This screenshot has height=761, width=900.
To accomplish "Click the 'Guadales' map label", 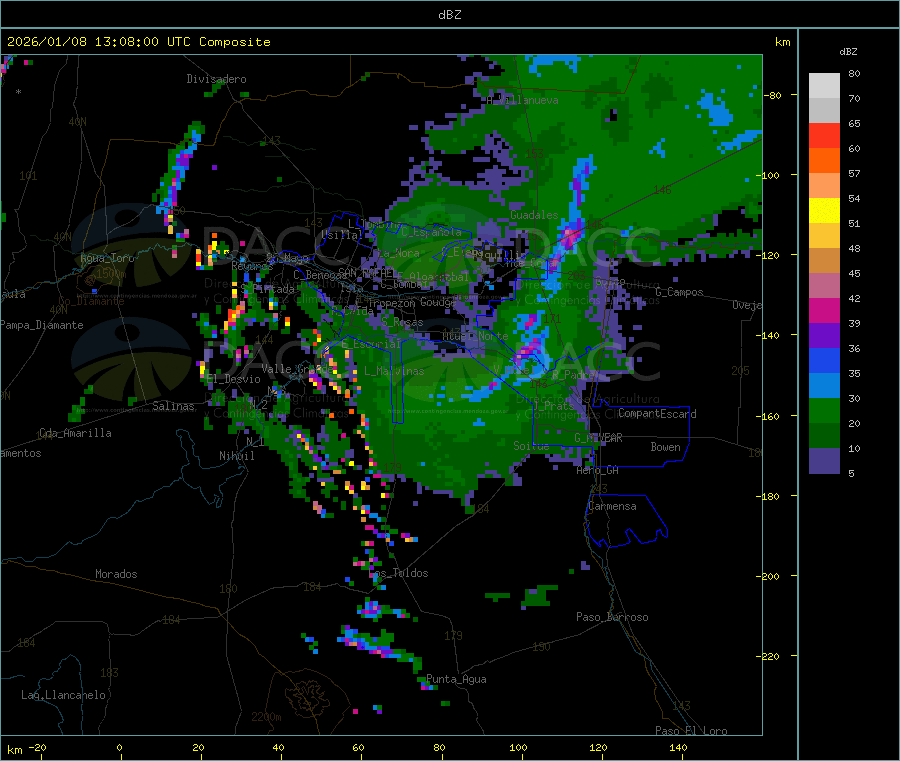I will (x=534, y=215).
